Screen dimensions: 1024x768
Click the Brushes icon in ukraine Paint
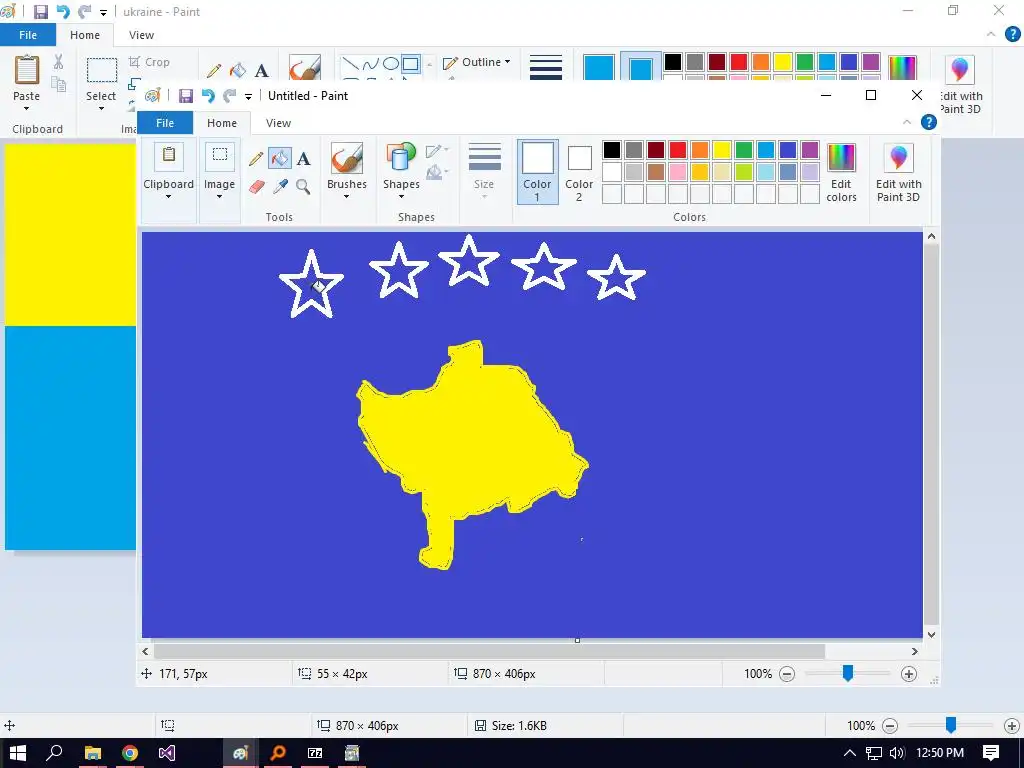(x=305, y=68)
